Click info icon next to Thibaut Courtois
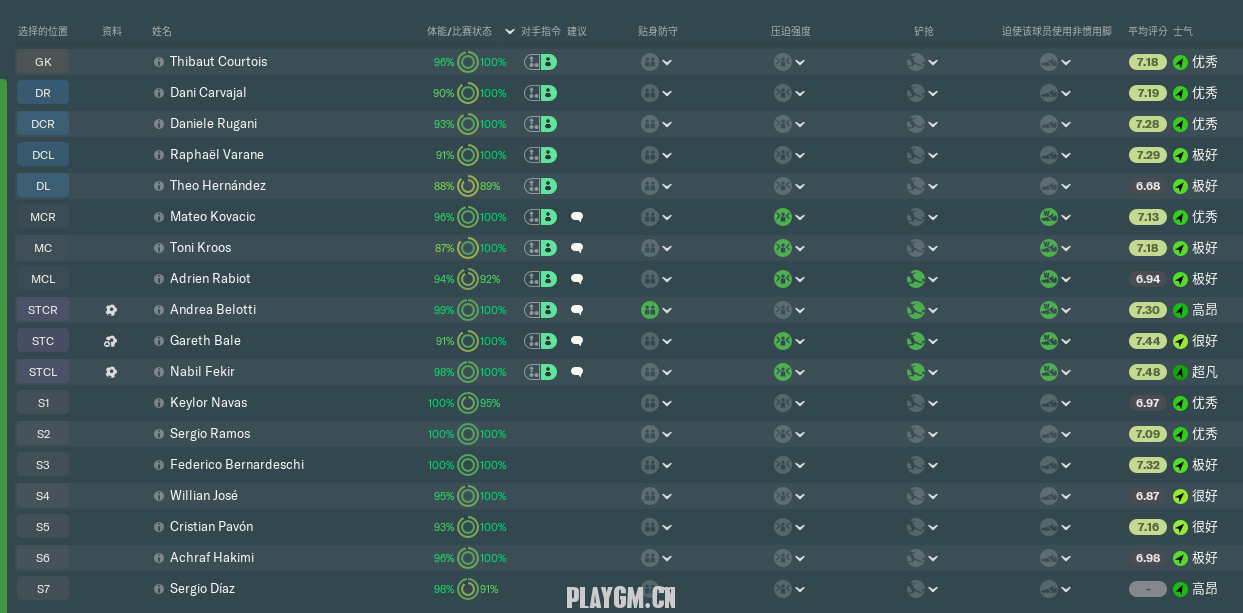The image size is (1243, 613). [x=159, y=62]
